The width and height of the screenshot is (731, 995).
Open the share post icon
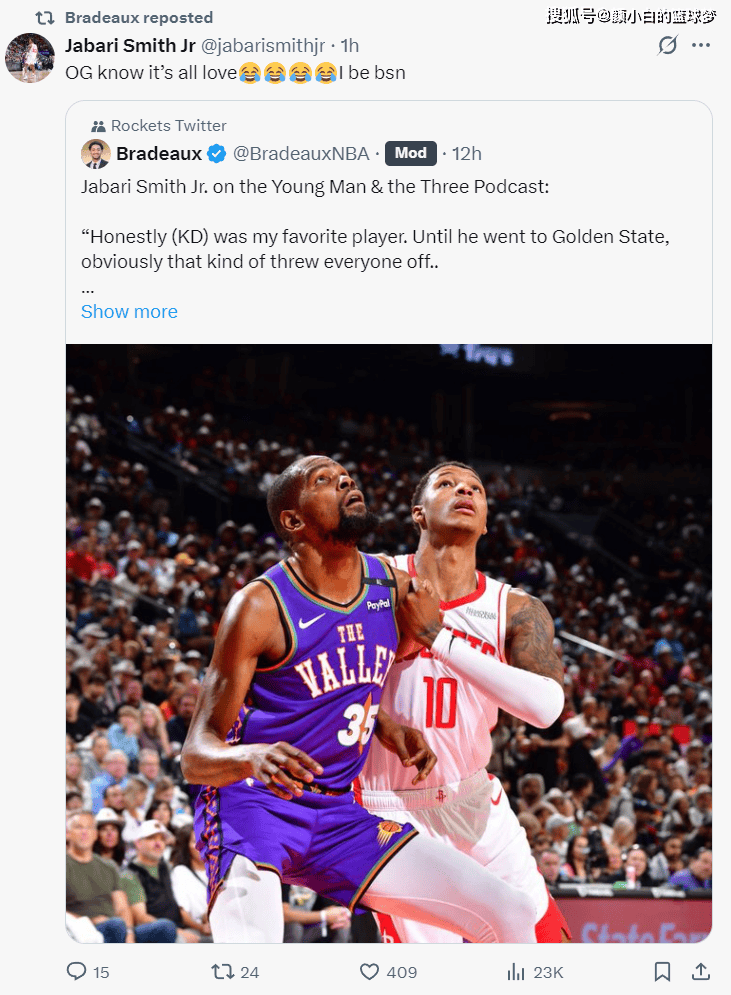pos(701,971)
